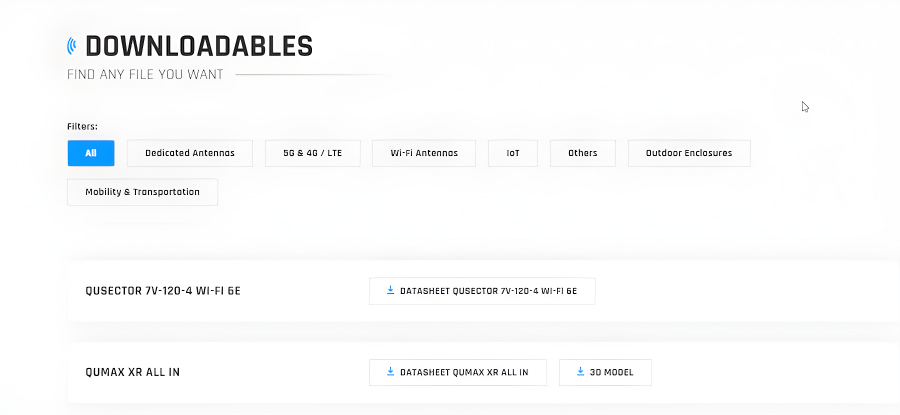Download Datasheet QuMax XR All In
Image resolution: width=900 pixels, height=415 pixels.
tap(458, 373)
